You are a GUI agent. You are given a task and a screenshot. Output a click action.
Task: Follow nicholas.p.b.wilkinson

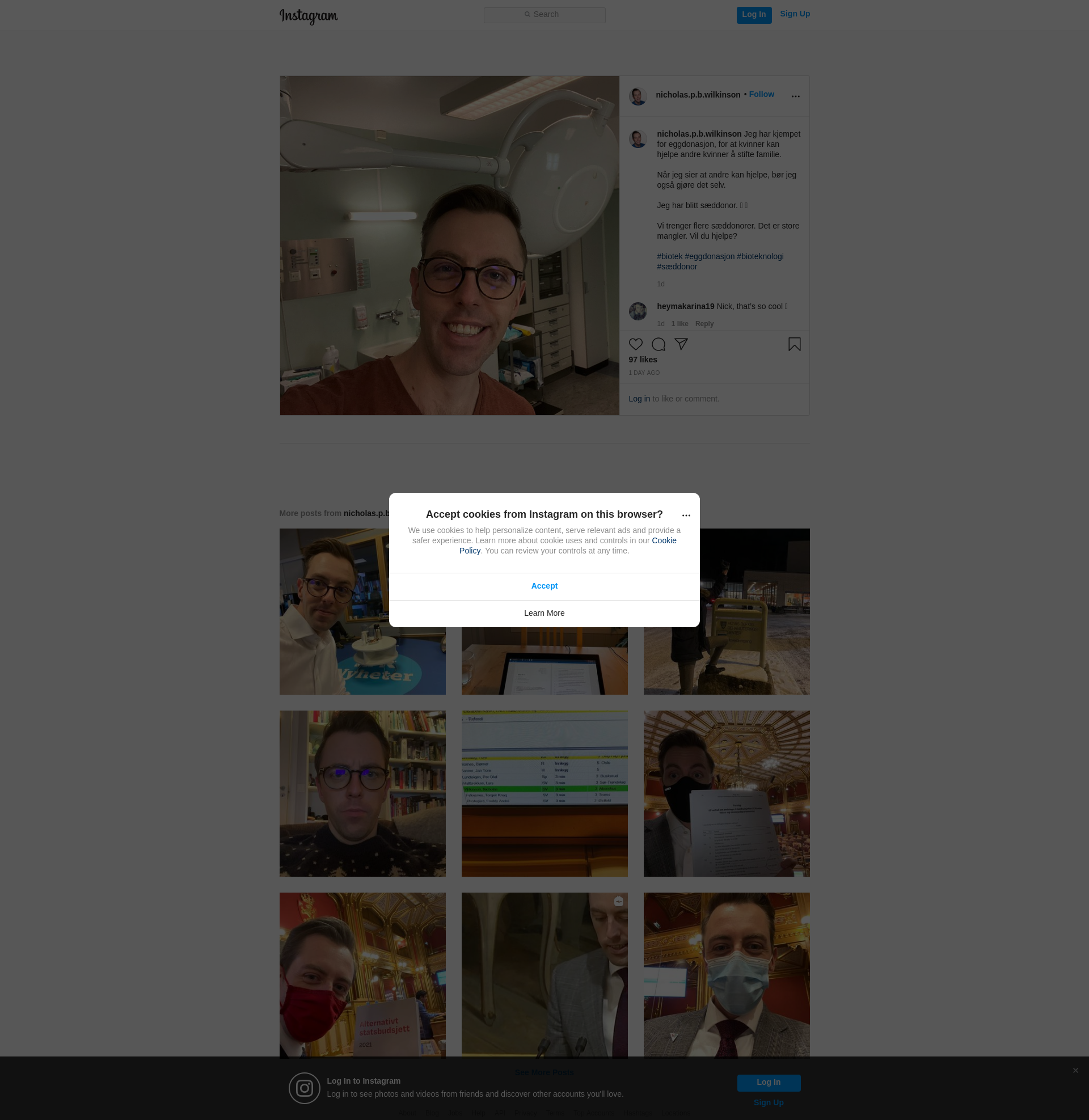click(x=761, y=94)
